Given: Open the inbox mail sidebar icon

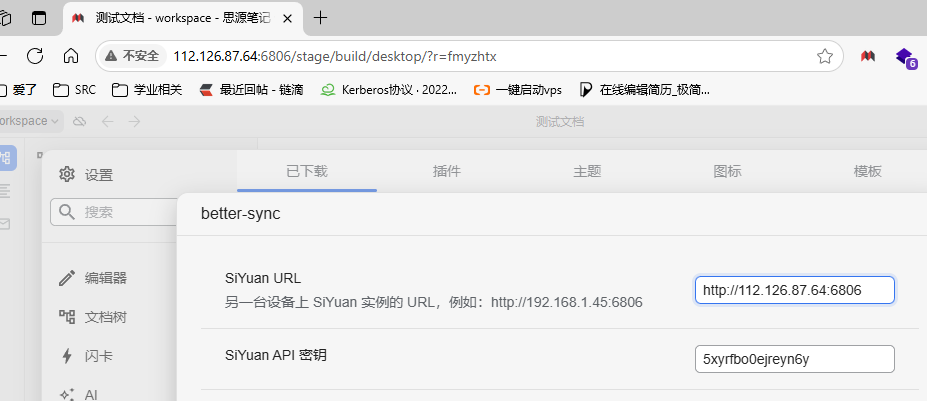Looking at the screenshot, I should pos(5,224).
